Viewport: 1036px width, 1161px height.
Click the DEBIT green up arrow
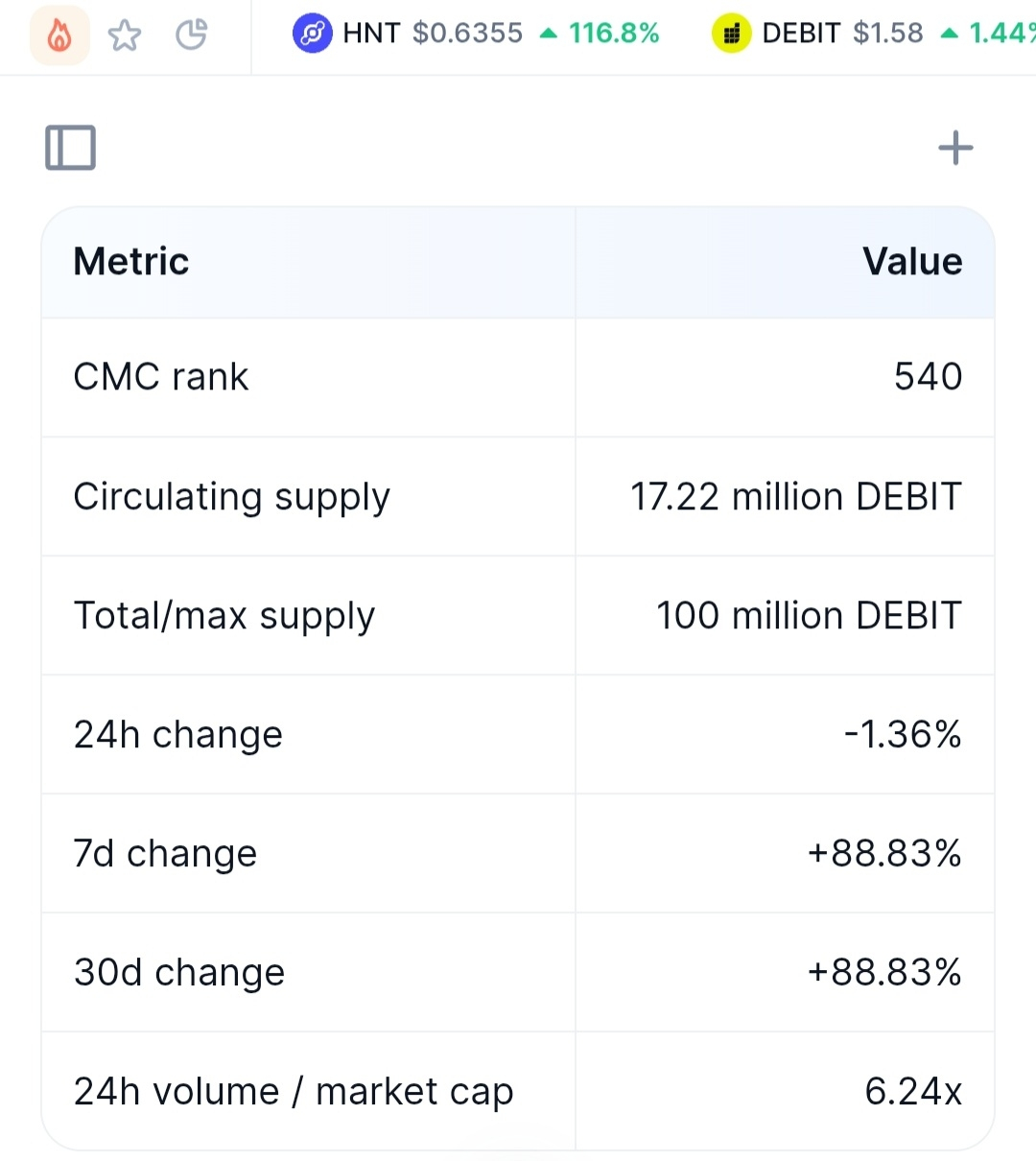tap(950, 34)
